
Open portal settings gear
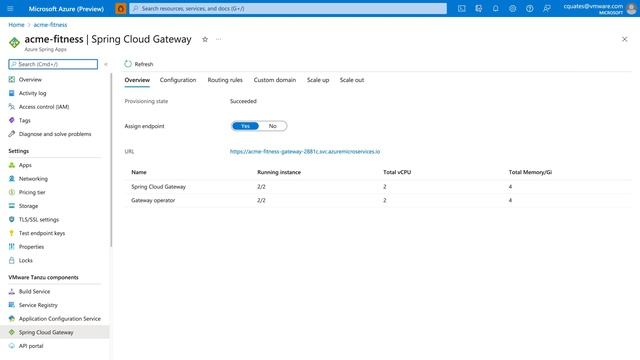click(513, 9)
